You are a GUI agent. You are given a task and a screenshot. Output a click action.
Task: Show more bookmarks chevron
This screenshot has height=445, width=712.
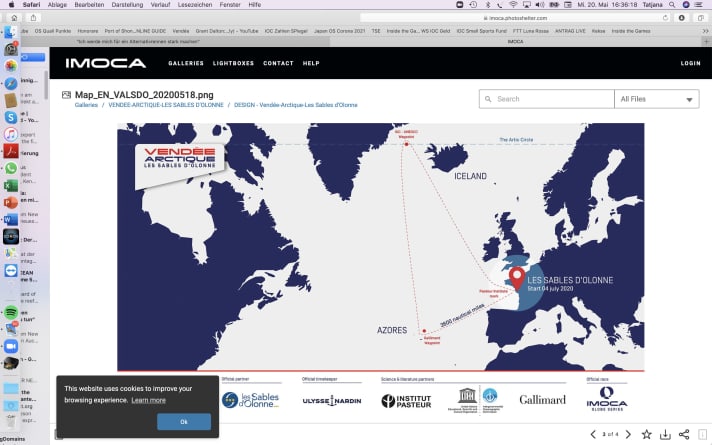(x=706, y=31)
